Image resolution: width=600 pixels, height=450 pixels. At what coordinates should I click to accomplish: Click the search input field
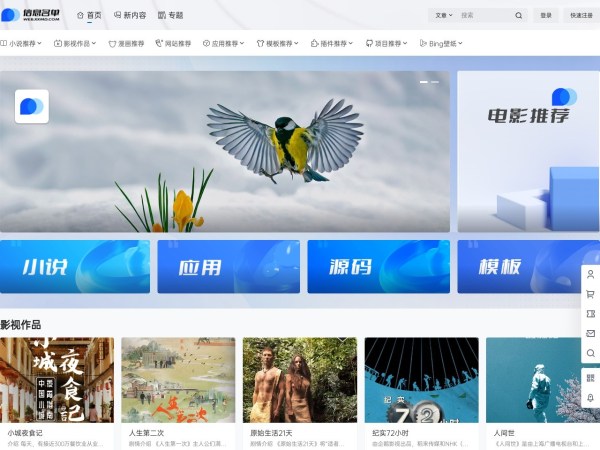tap(485, 15)
